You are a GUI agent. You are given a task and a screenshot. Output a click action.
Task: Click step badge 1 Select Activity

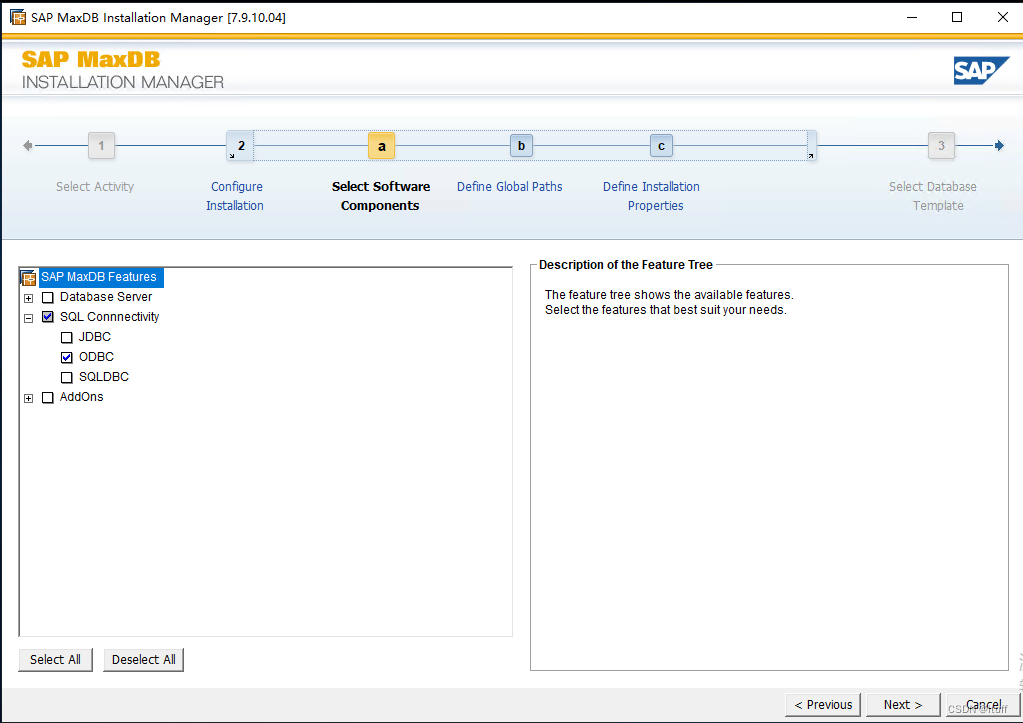(x=101, y=145)
